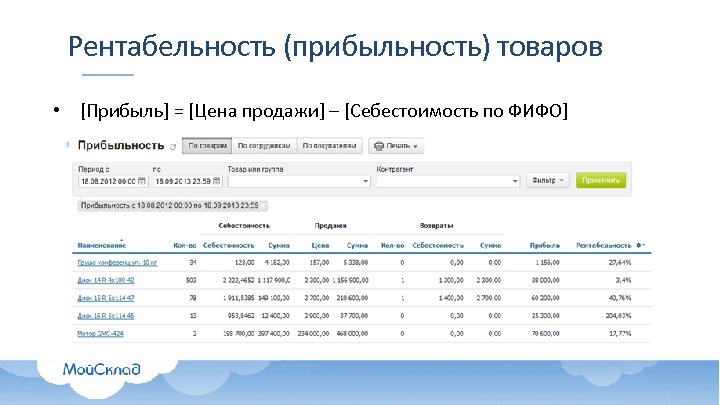
Task: Click the 27,64% profitability value
Action: pos(620,263)
